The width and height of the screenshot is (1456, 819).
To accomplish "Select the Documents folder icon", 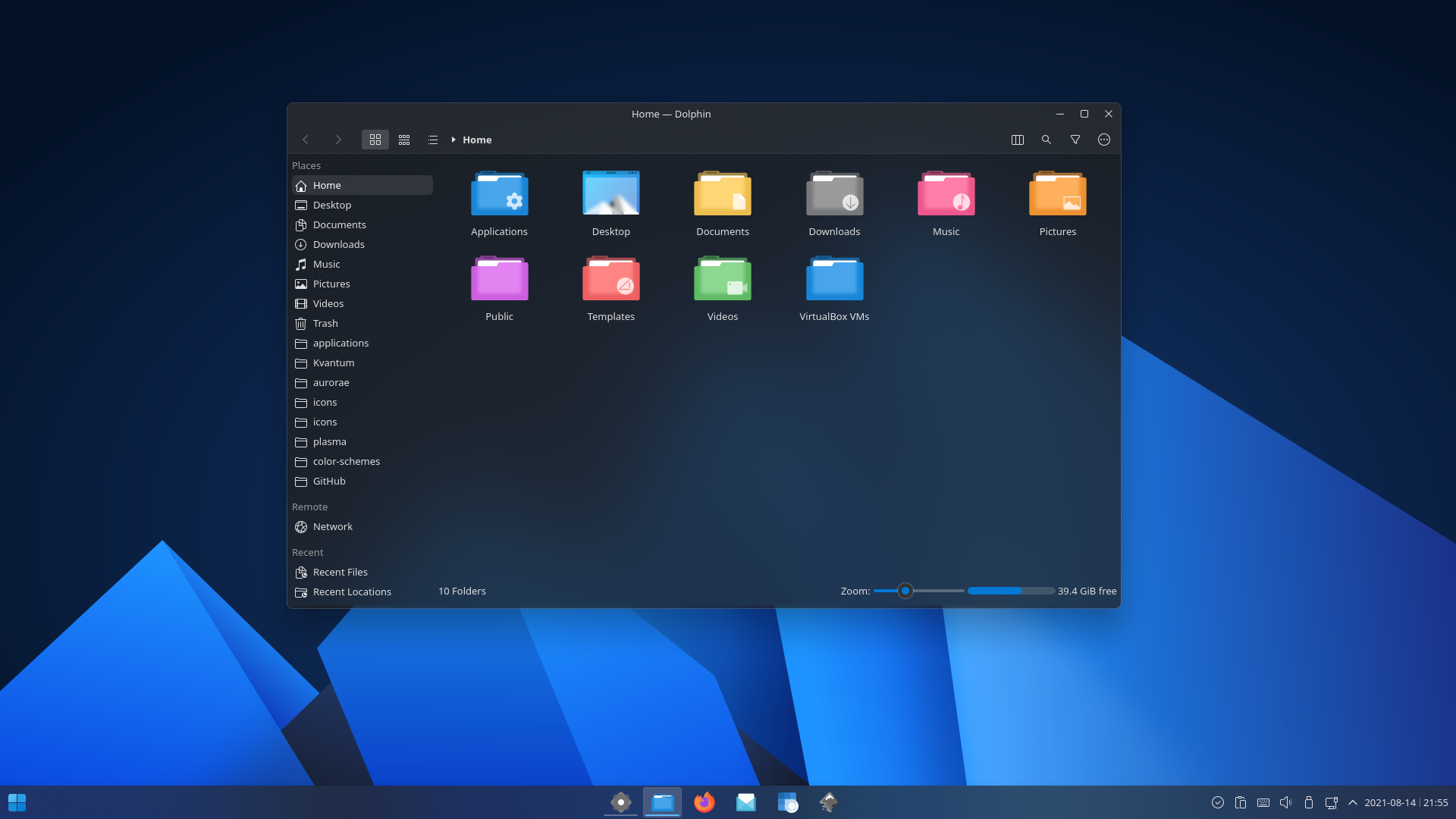I will [723, 193].
